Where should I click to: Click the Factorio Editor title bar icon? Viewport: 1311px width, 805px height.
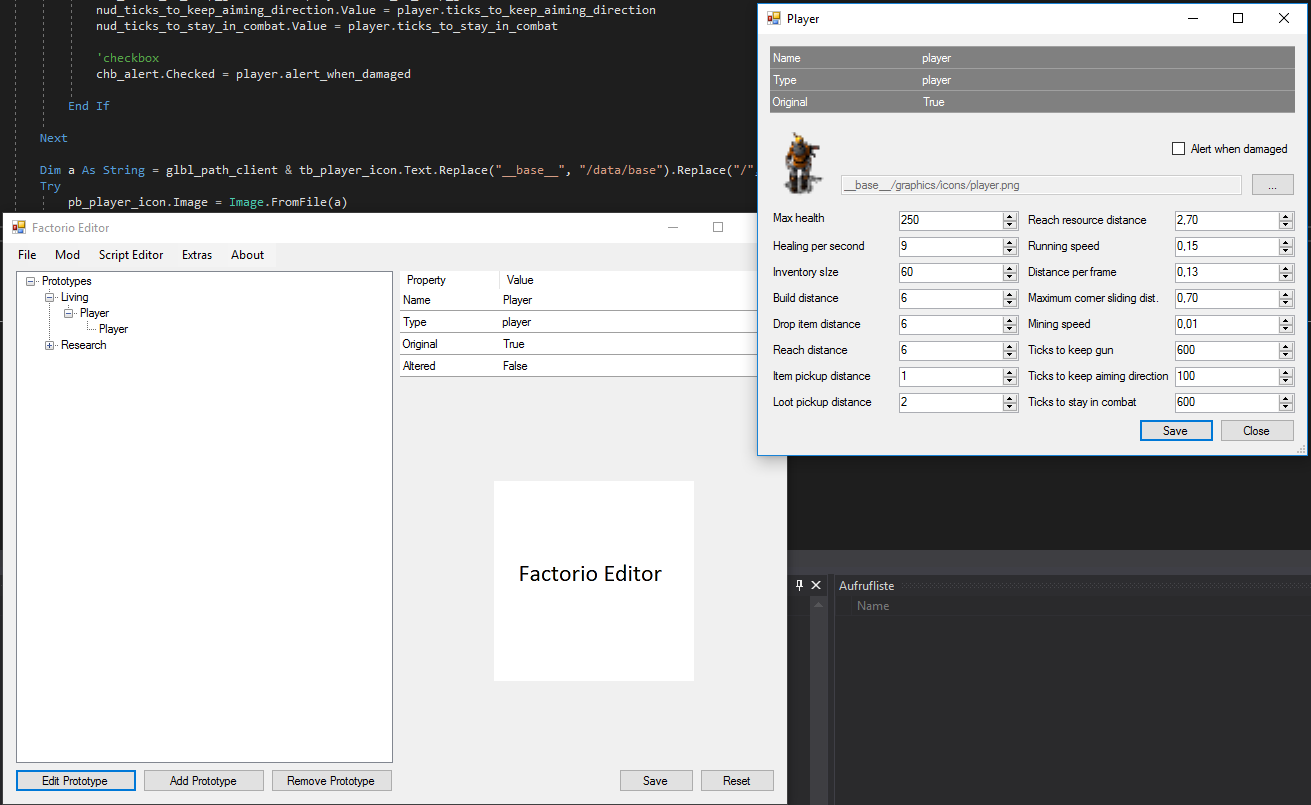(19, 227)
